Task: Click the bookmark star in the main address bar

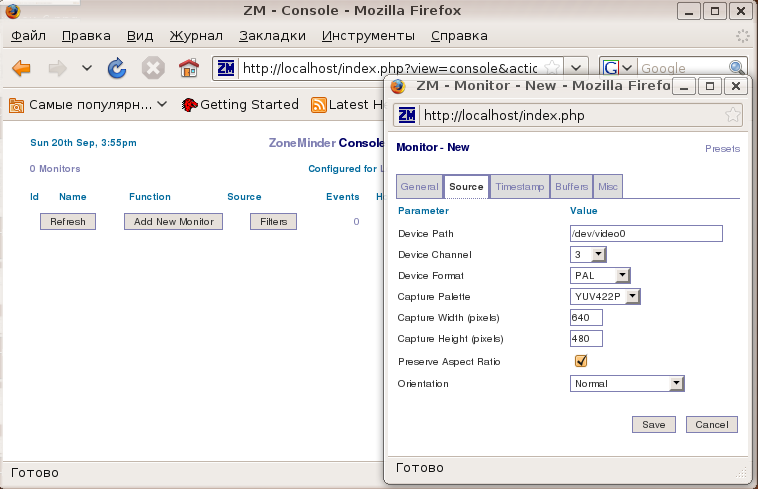Action: tap(552, 68)
